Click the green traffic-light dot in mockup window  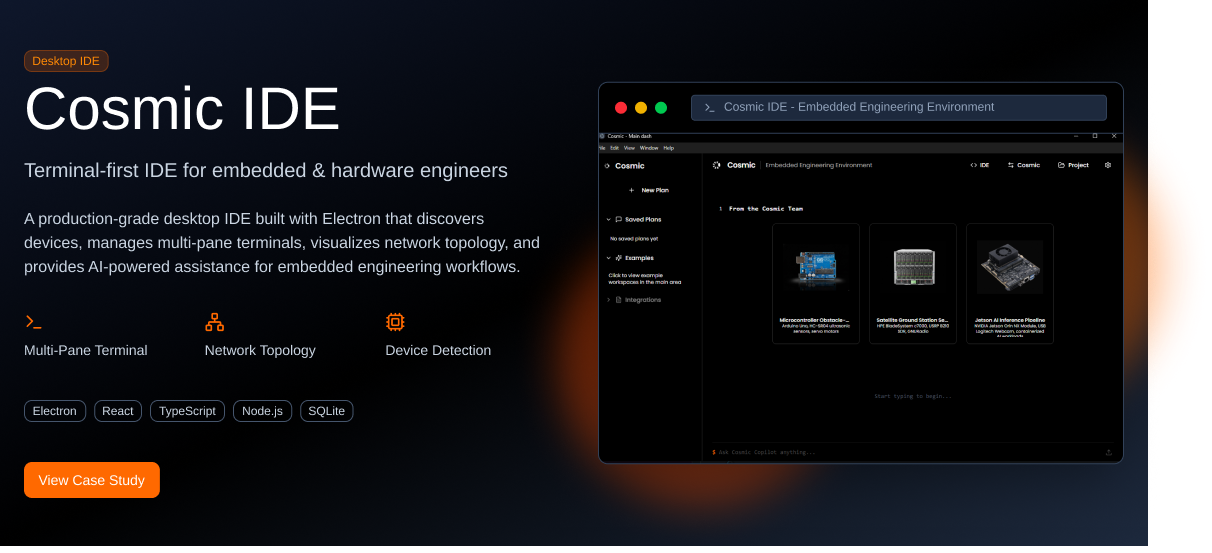click(x=661, y=108)
